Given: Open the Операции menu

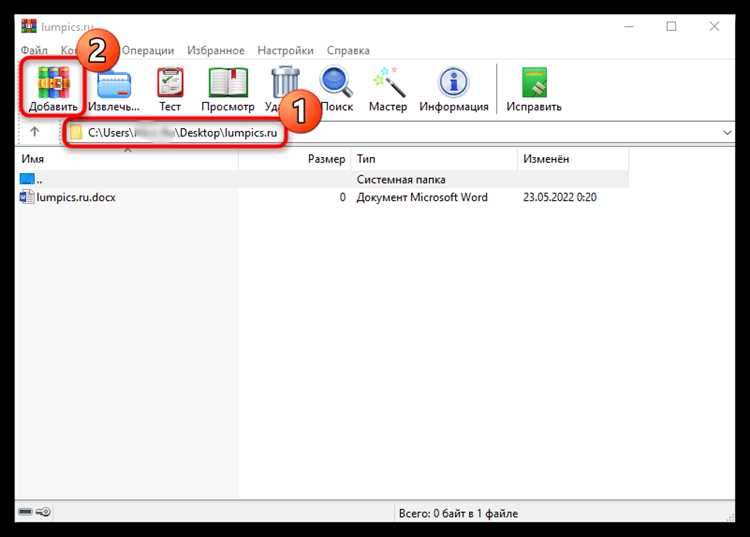Looking at the screenshot, I should [148, 50].
